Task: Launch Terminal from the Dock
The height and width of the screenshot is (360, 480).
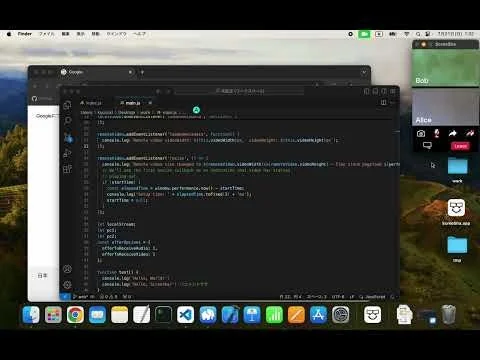Action: pos(163,315)
